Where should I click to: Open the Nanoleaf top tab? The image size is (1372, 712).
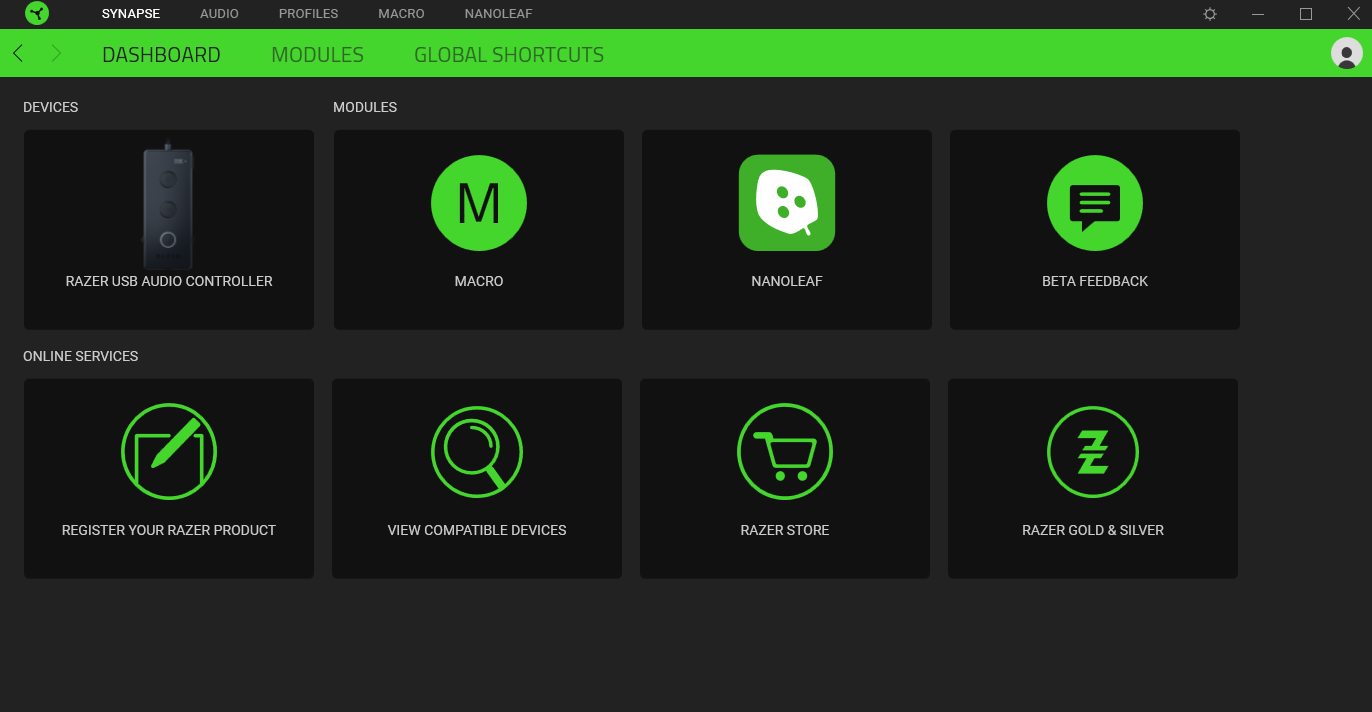(x=498, y=14)
